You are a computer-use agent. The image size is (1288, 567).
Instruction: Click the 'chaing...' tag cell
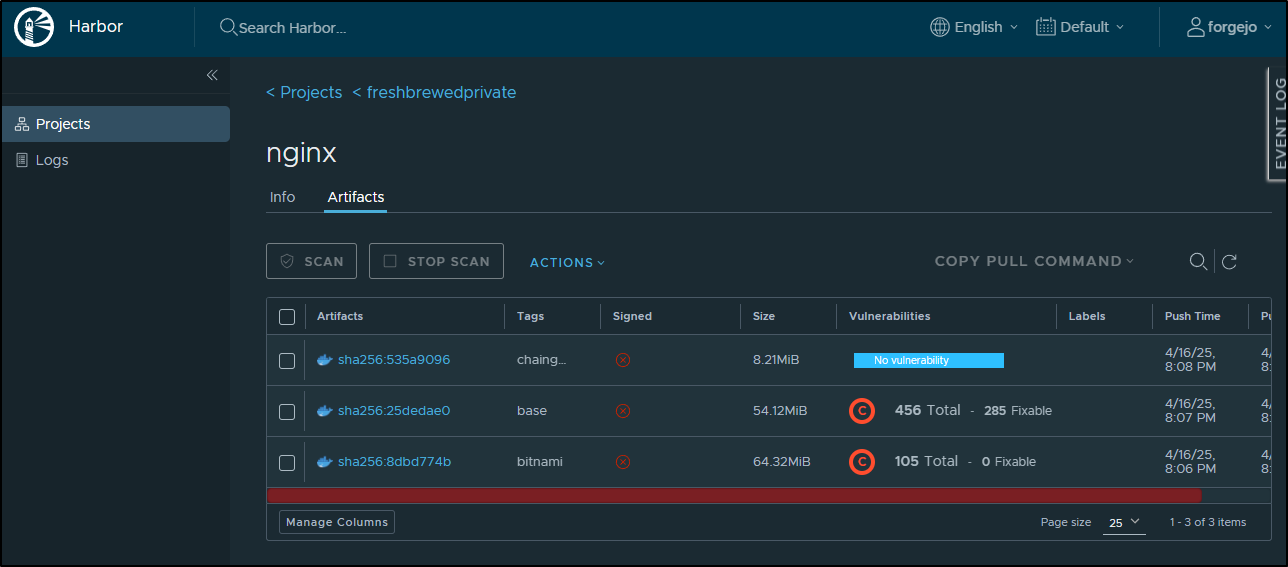click(541, 360)
